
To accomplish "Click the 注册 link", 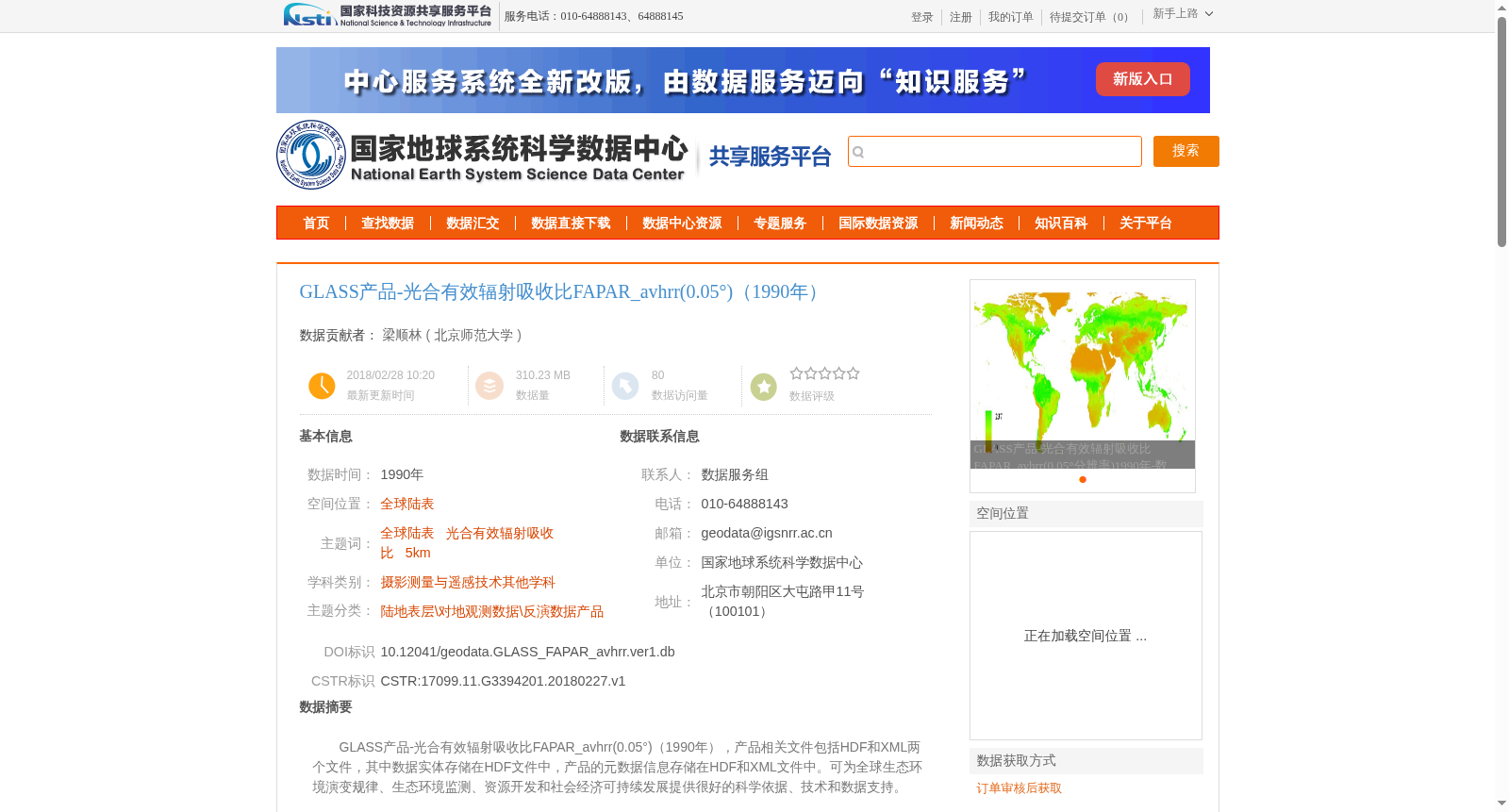I will (960, 17).
